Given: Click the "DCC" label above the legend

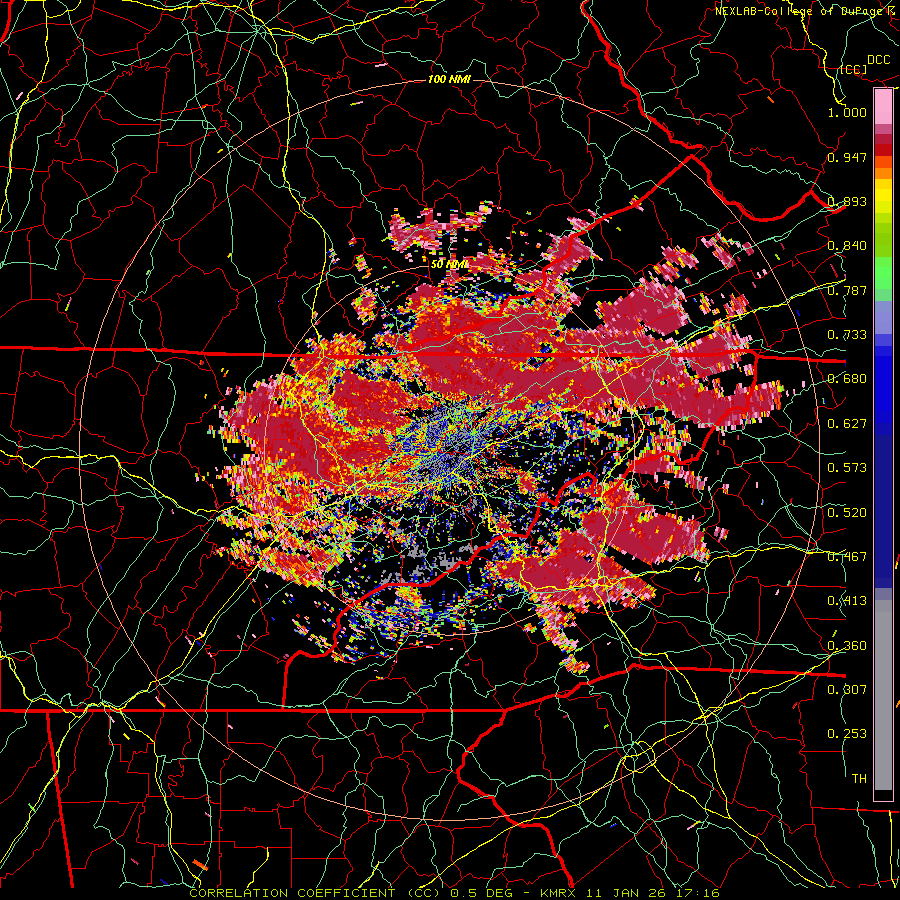Looking at the screenshot, I should [879, 60].
